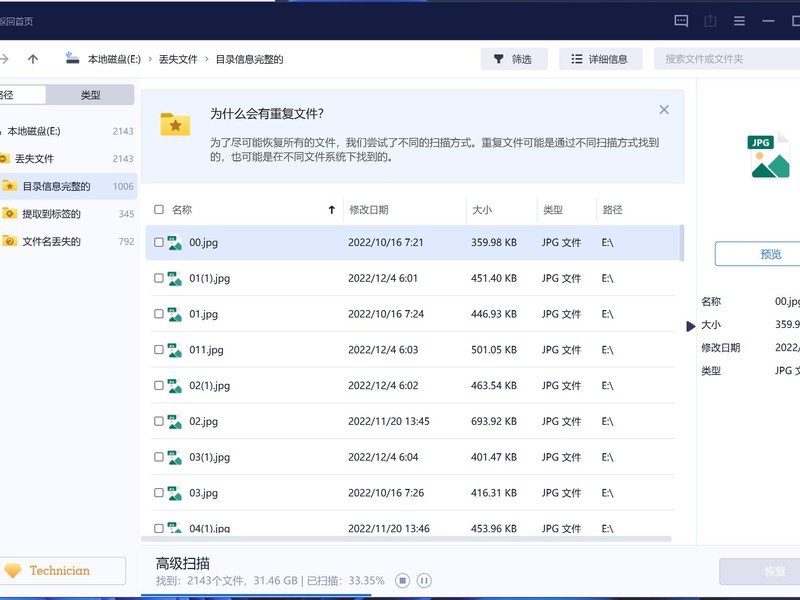Select 文件名丢失的 folder in the tree
This screenshot has height=600, width=800.
(67, 241)
